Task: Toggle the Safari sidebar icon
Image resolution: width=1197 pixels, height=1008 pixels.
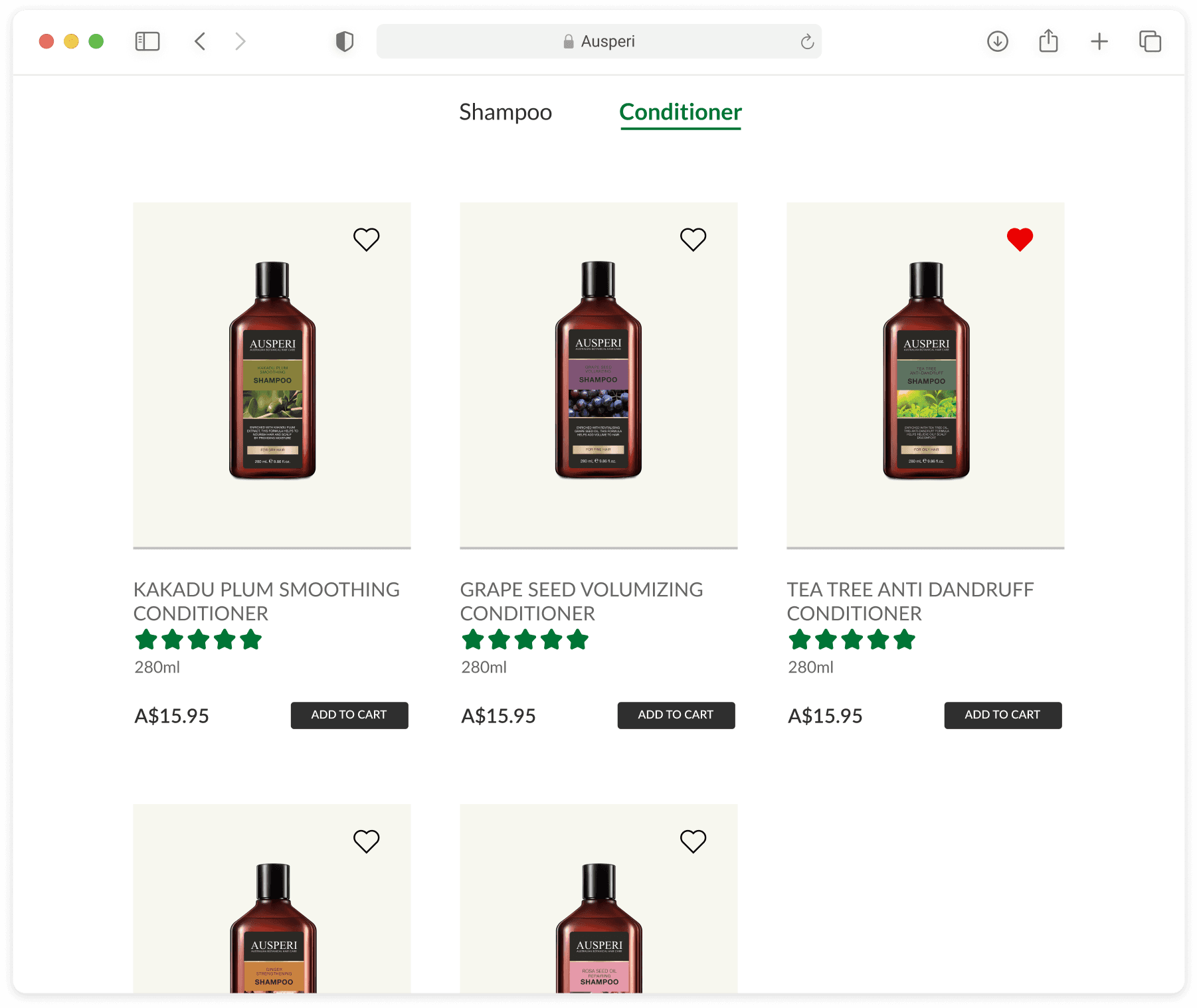Action: point(147,42)
